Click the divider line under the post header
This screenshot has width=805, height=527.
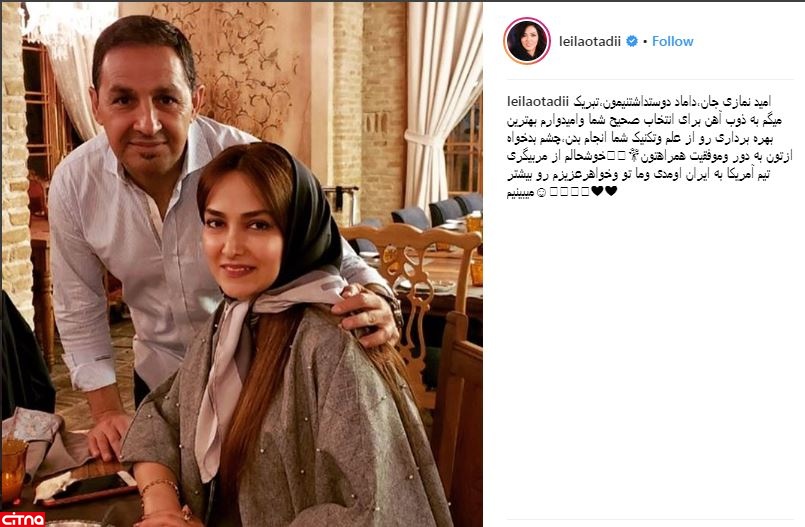tap(650, 80)
